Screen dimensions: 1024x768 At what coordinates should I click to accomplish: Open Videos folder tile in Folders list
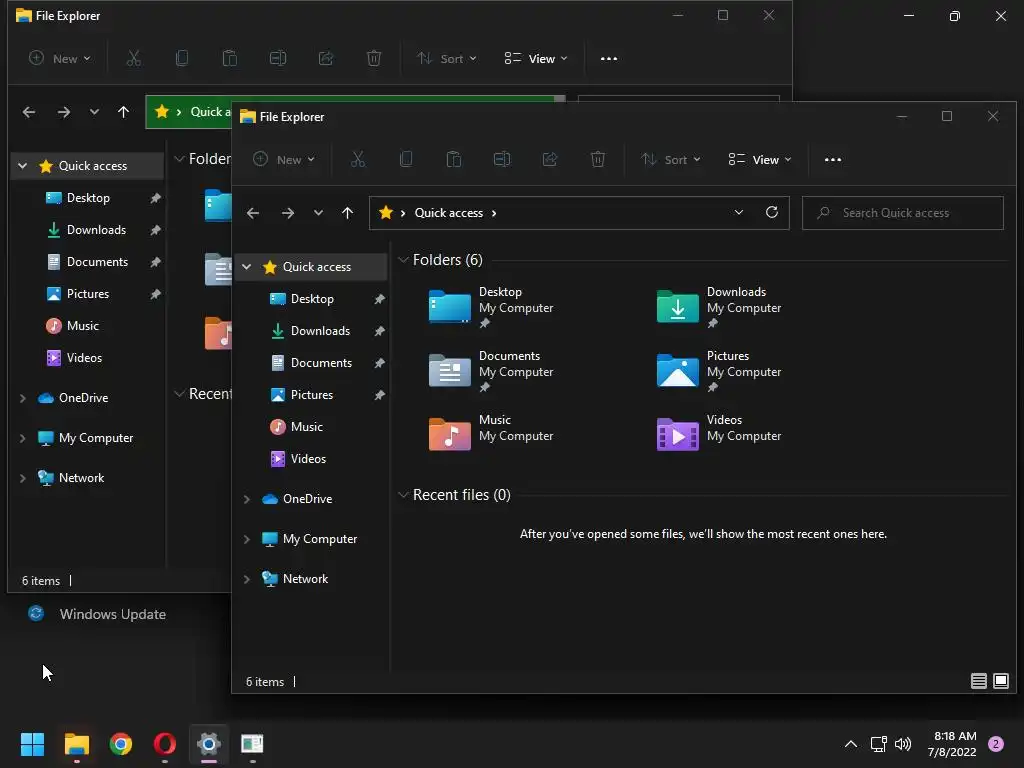tap(718, 434)
